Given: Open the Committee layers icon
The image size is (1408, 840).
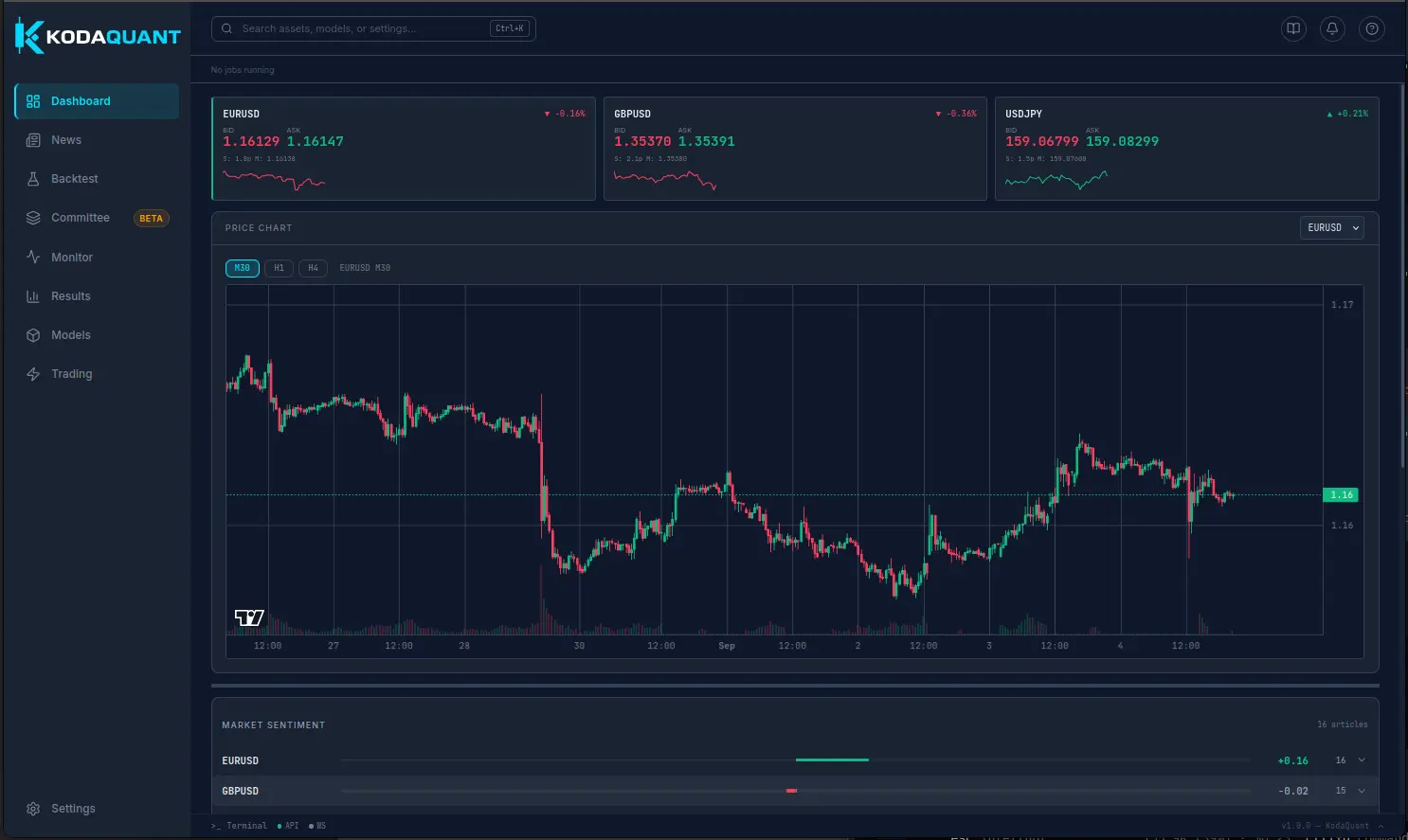Looking at the screenshot, I should (33, 218).
